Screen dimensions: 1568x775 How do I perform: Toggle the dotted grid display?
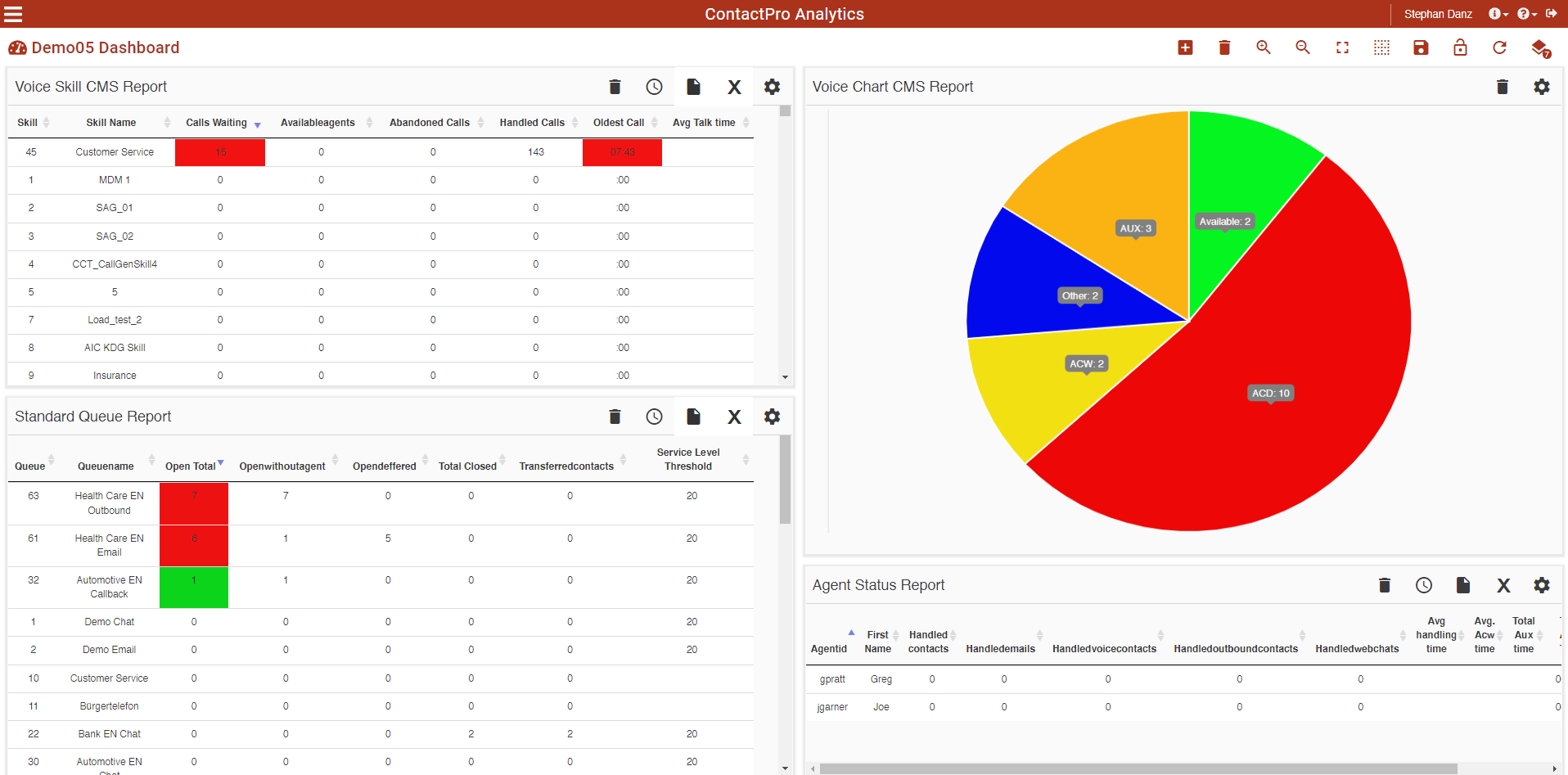point(1381,47)
